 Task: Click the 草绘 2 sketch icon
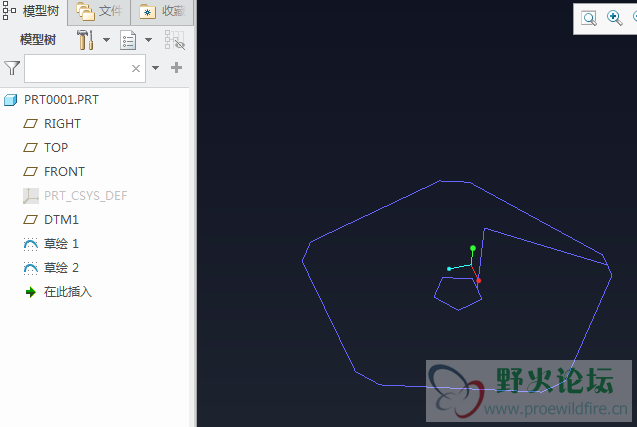coord(30,268)
